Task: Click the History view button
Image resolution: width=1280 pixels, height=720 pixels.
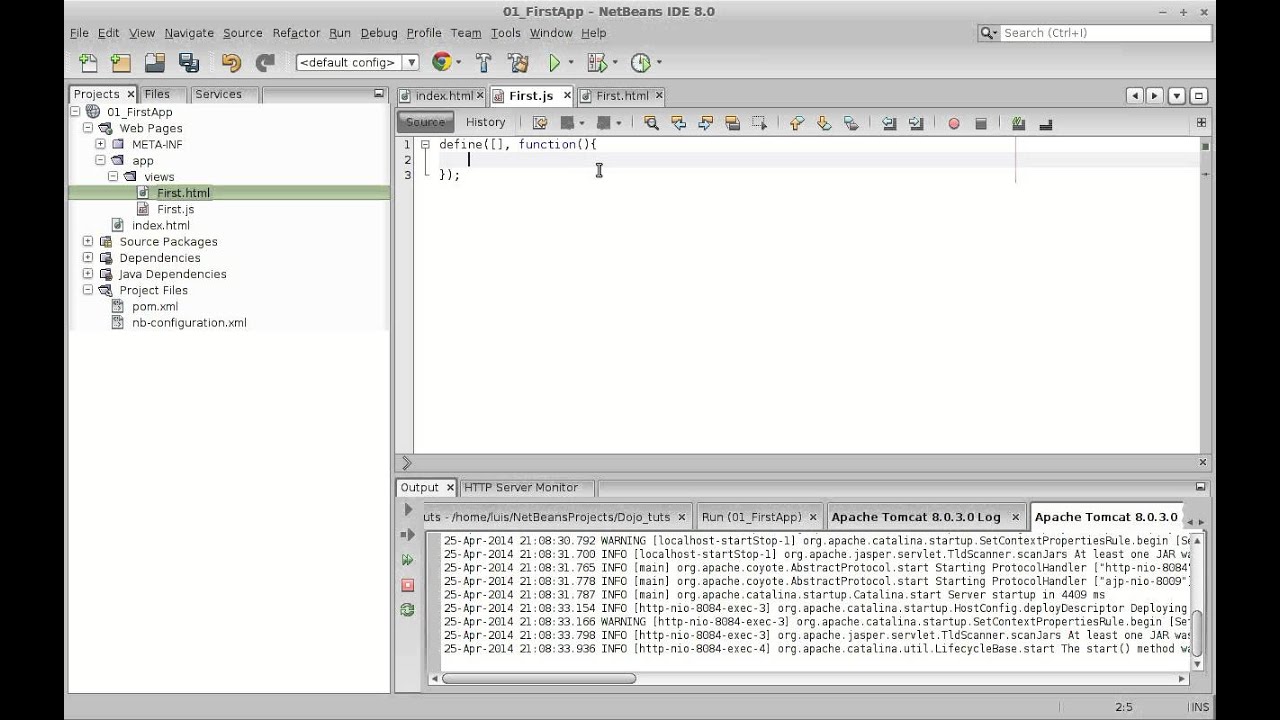Action: [485, 122]
